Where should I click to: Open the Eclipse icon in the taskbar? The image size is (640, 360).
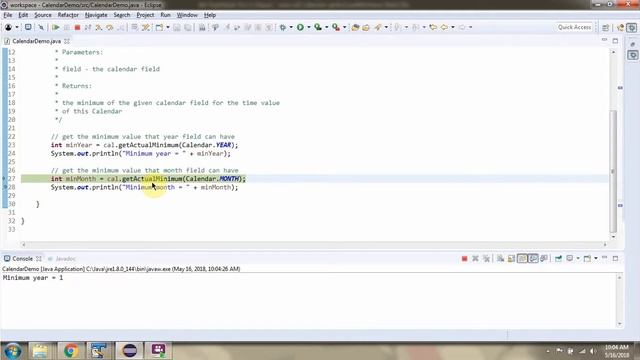point(129,351)
